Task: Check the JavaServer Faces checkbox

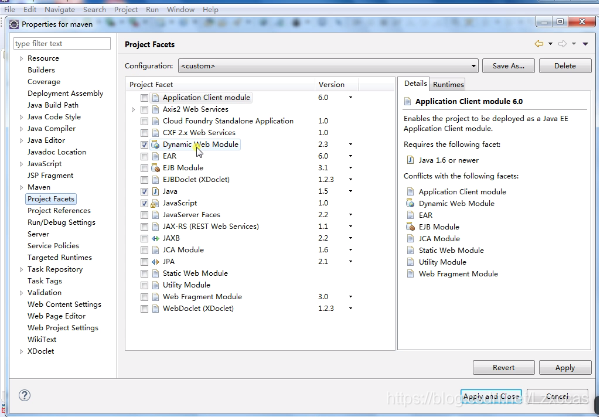Action: (x=144, y=215)
